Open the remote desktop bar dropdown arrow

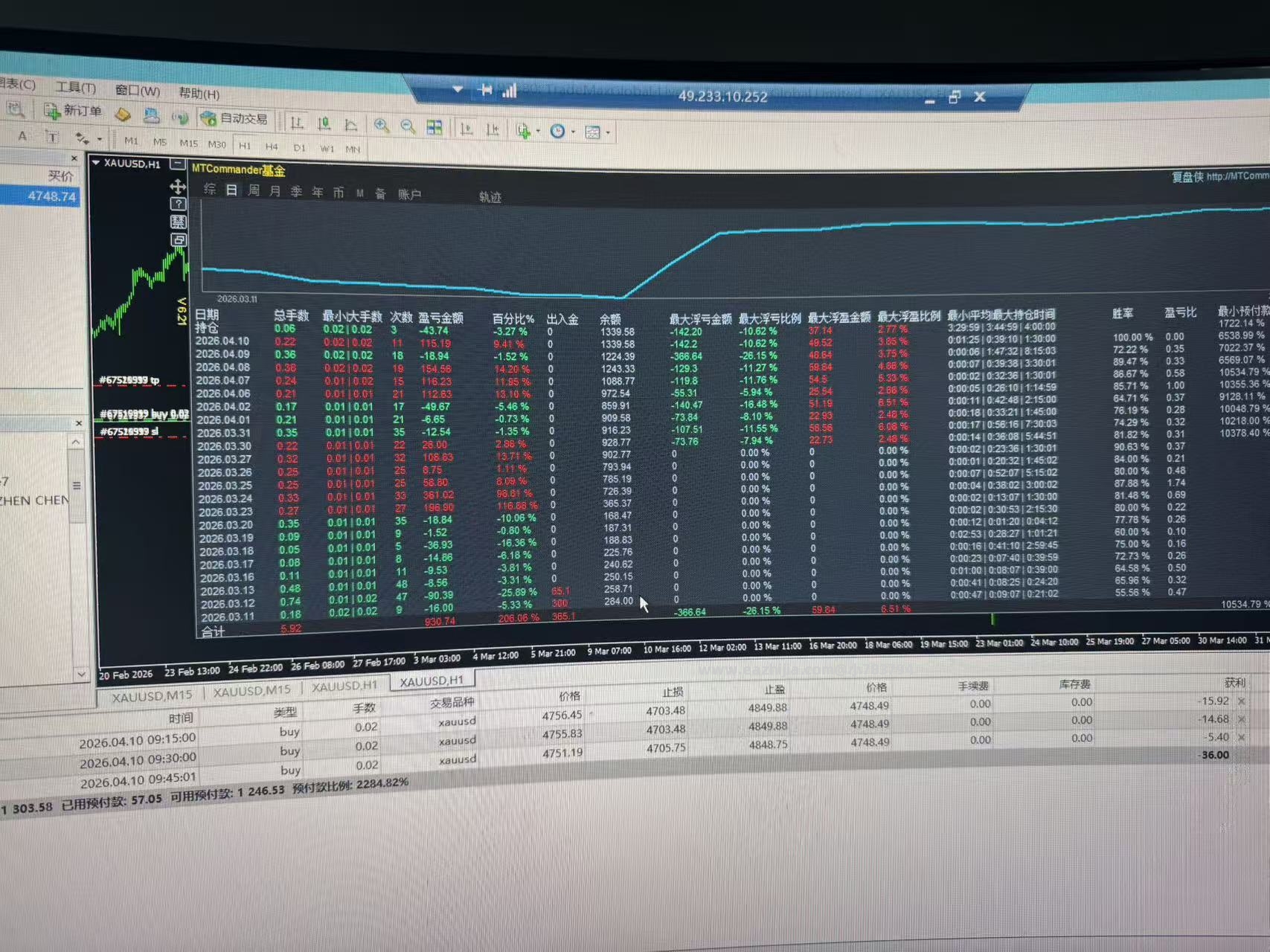[458, 89]
